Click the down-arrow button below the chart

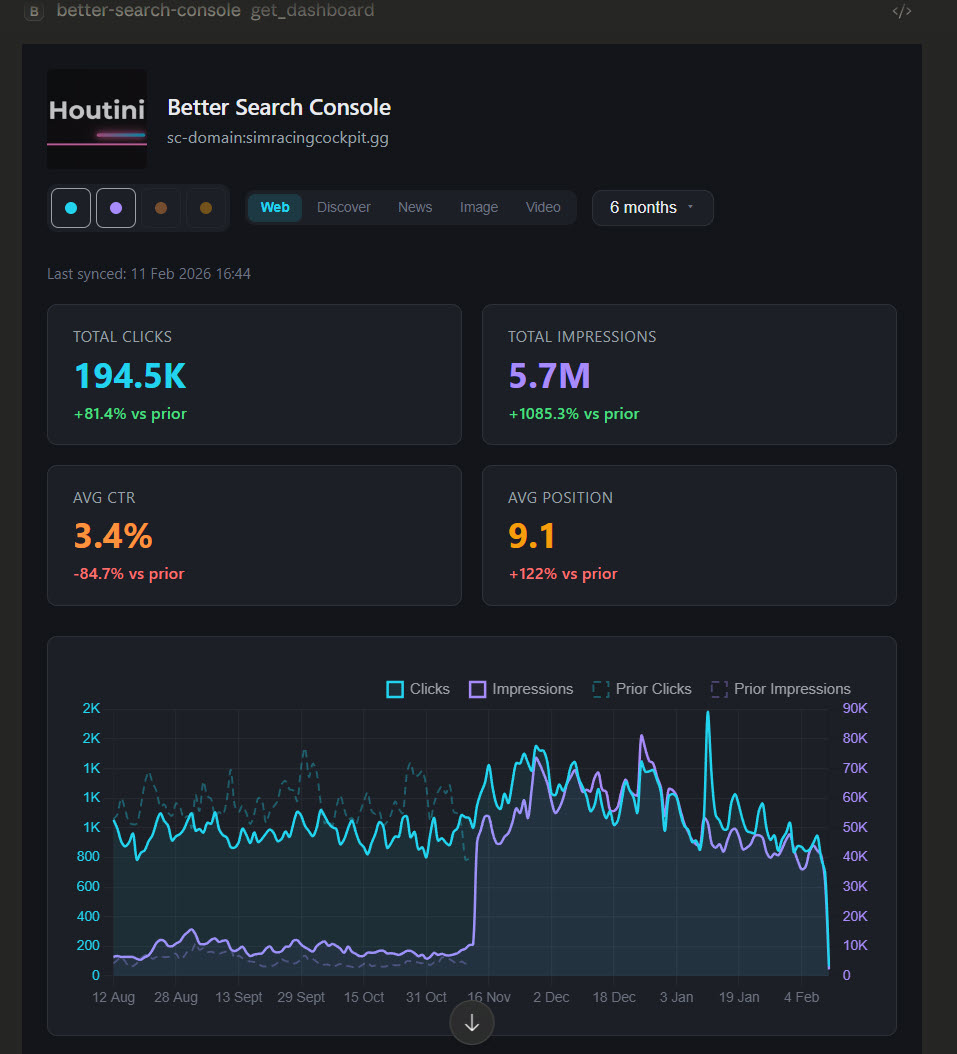tap(471, 1022)
